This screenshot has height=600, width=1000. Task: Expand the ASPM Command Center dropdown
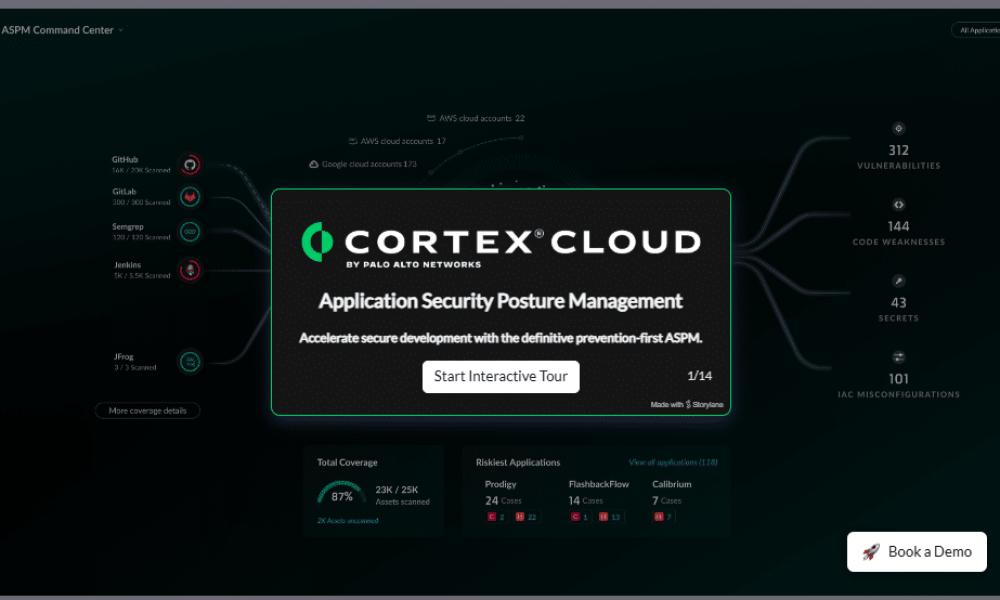coord(62,30)
